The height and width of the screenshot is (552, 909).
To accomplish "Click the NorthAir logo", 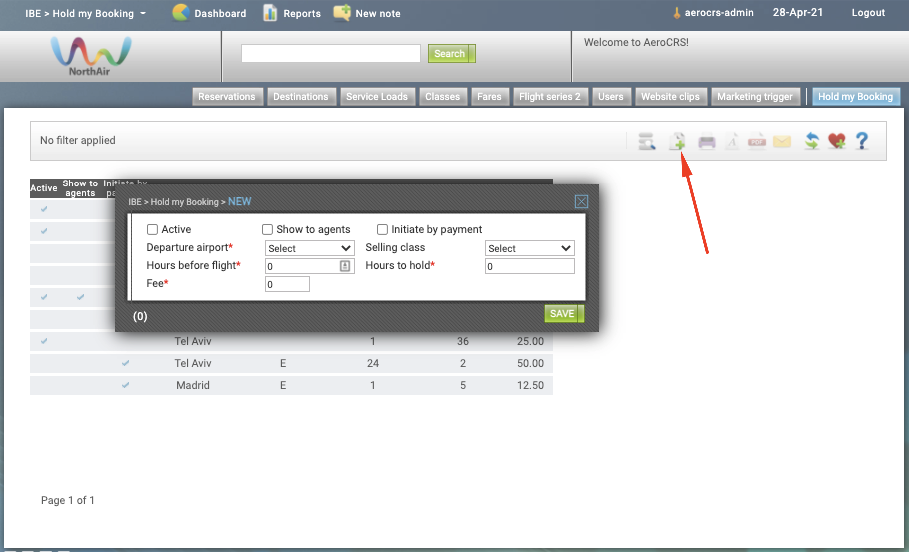I will [90, 56].
